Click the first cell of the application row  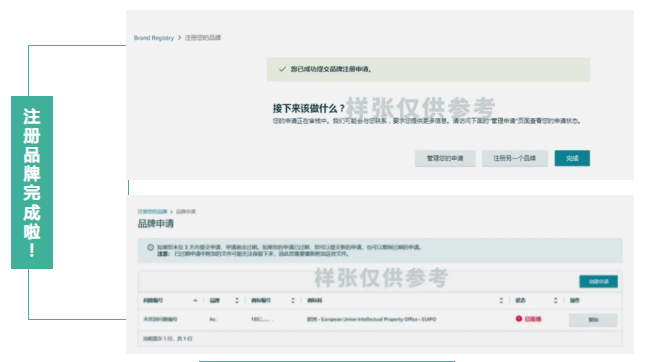pos(160,319)
